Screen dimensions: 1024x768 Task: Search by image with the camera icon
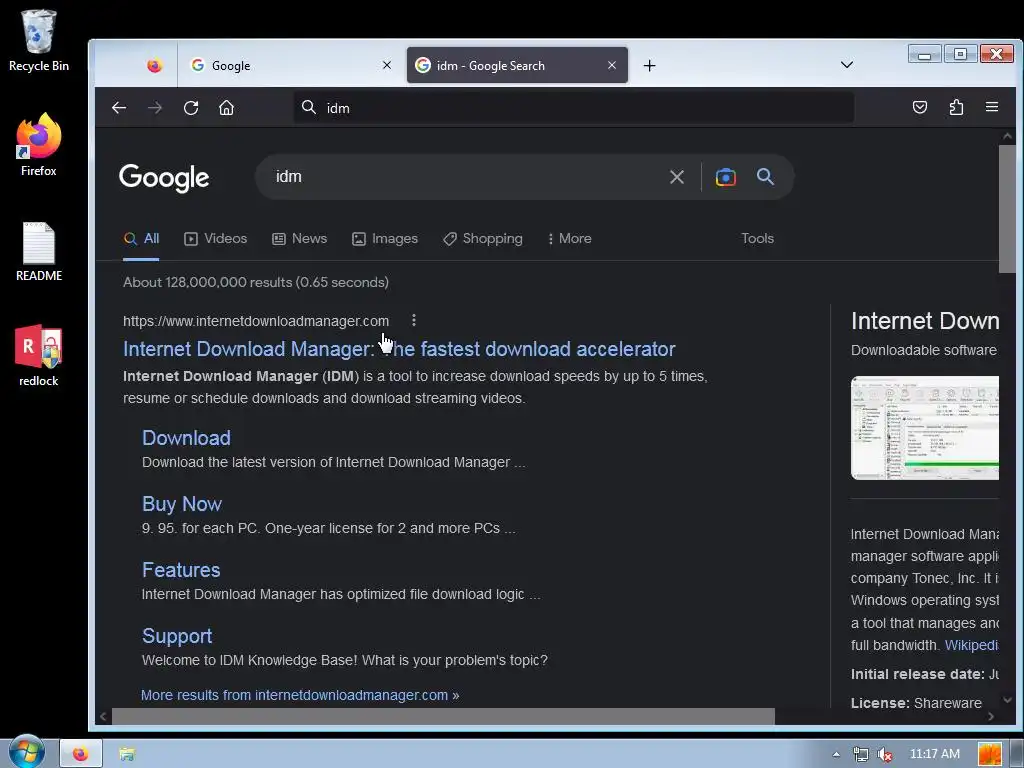726,177
